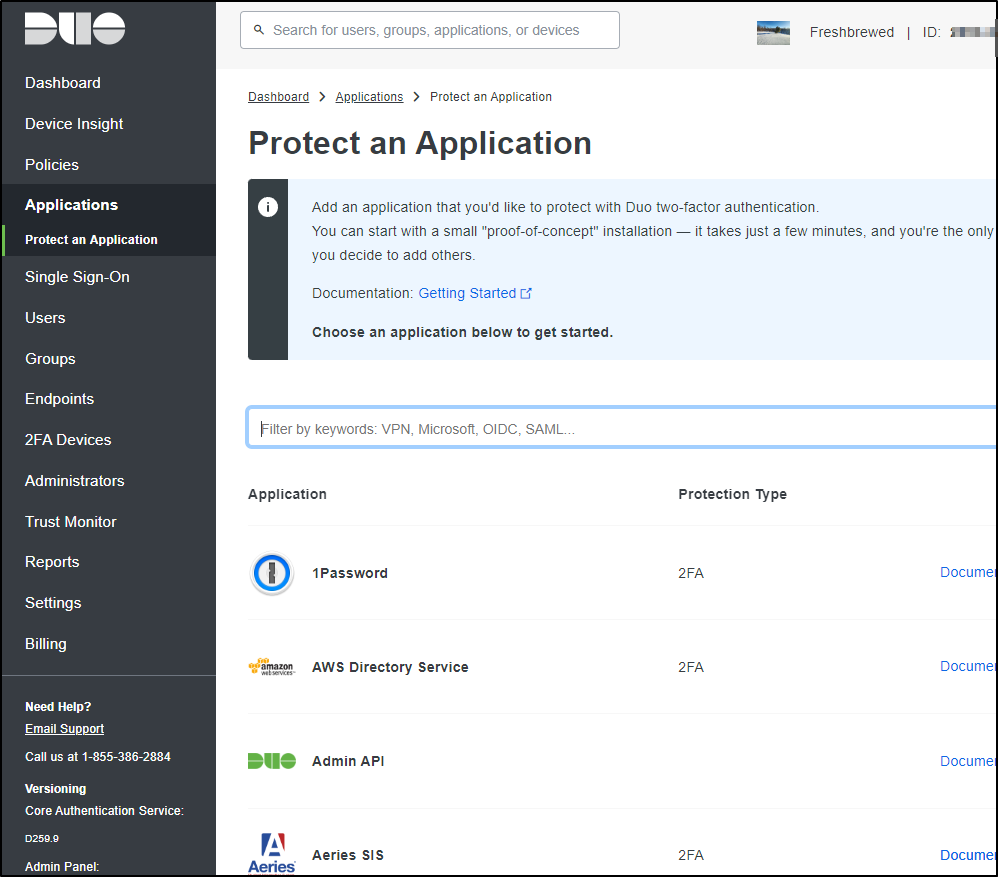
Task: Open Trust Monitor in the sidebar
Action: click(71, 522)
